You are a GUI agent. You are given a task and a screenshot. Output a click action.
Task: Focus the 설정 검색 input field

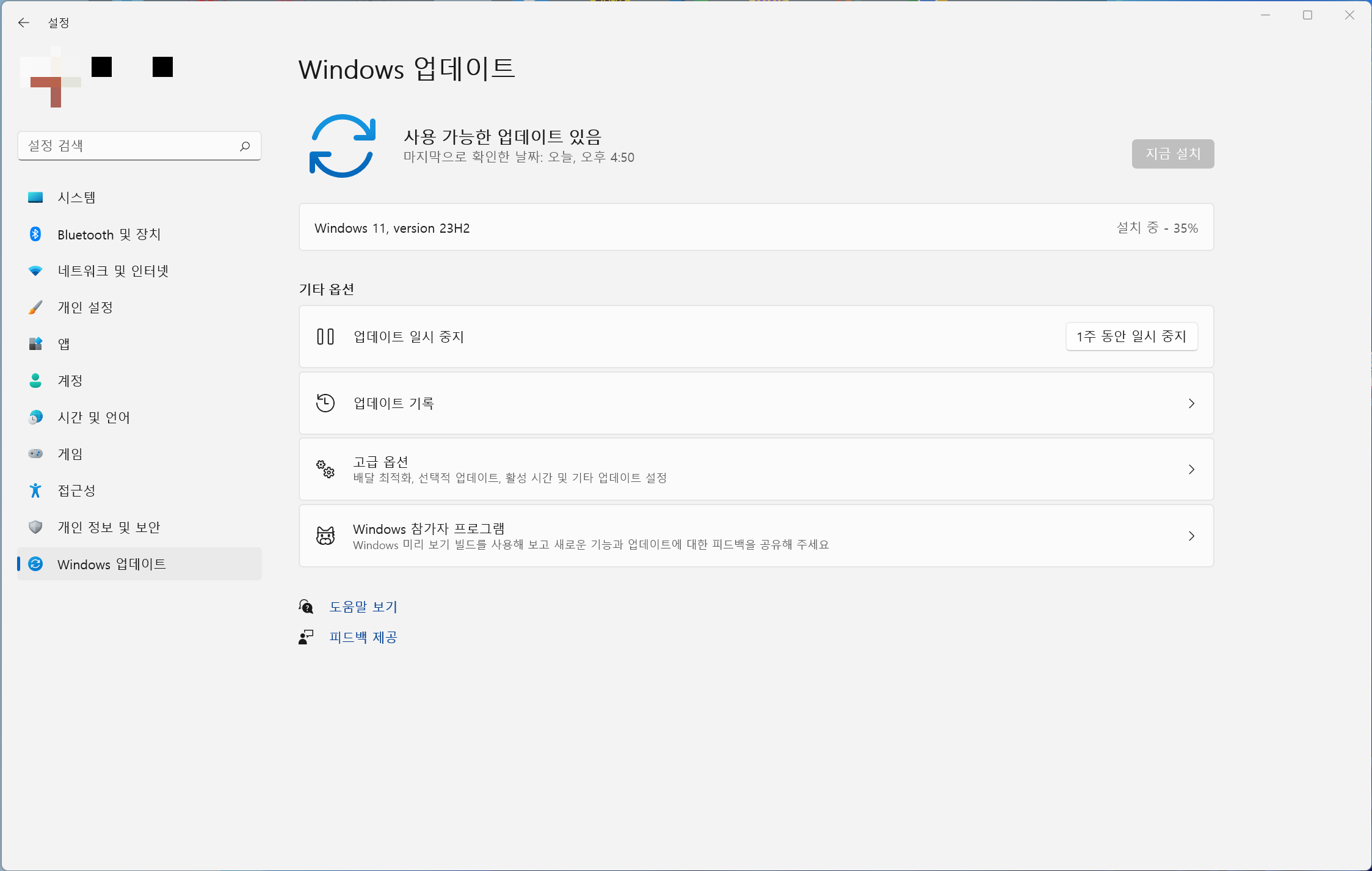click(128, 146)
